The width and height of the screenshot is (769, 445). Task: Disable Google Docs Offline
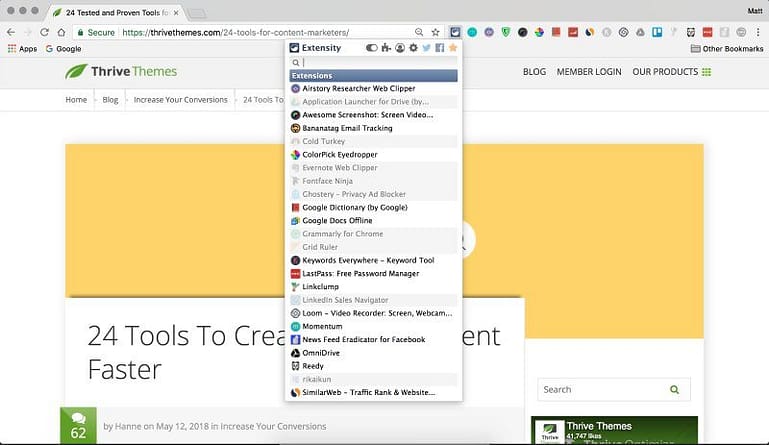[x=373, y=221]
